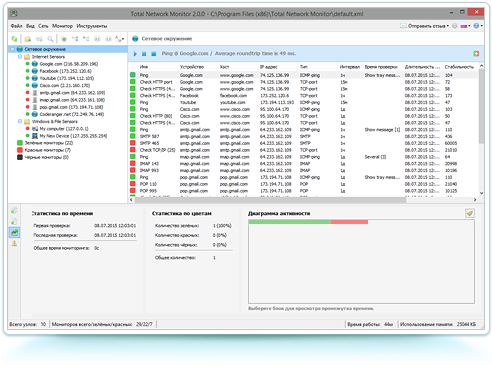
Task: Click the globe icon beside Сетевое окружение header
Action: coord(135,39)
